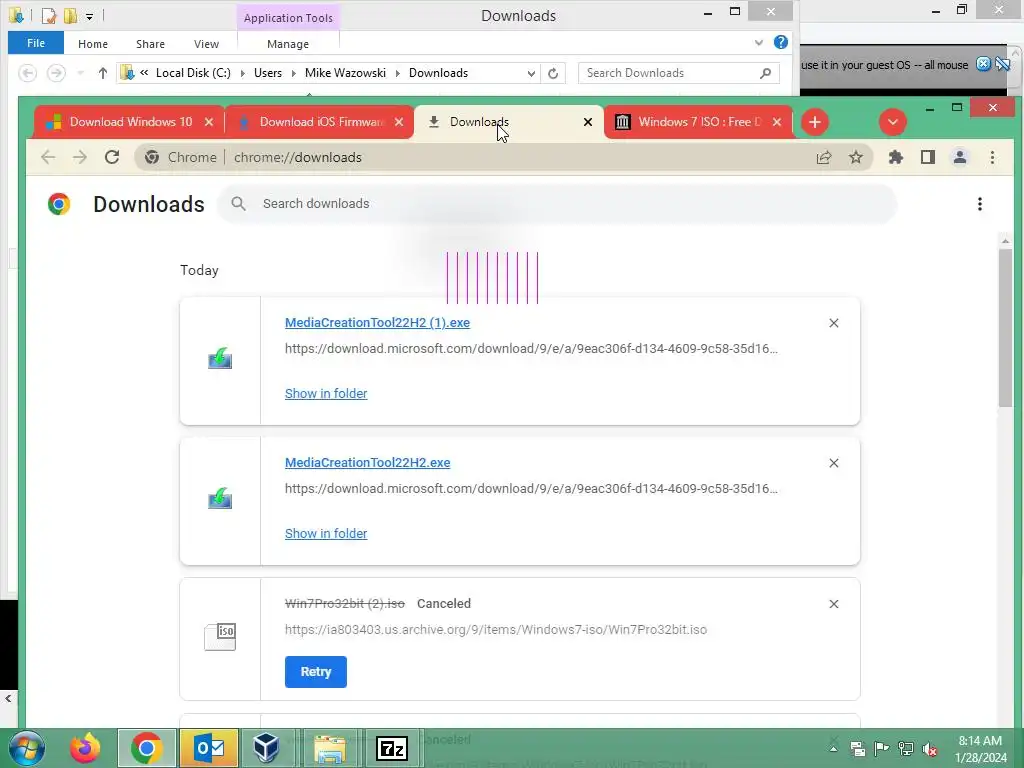Go up one folder in Explorer

103,73
